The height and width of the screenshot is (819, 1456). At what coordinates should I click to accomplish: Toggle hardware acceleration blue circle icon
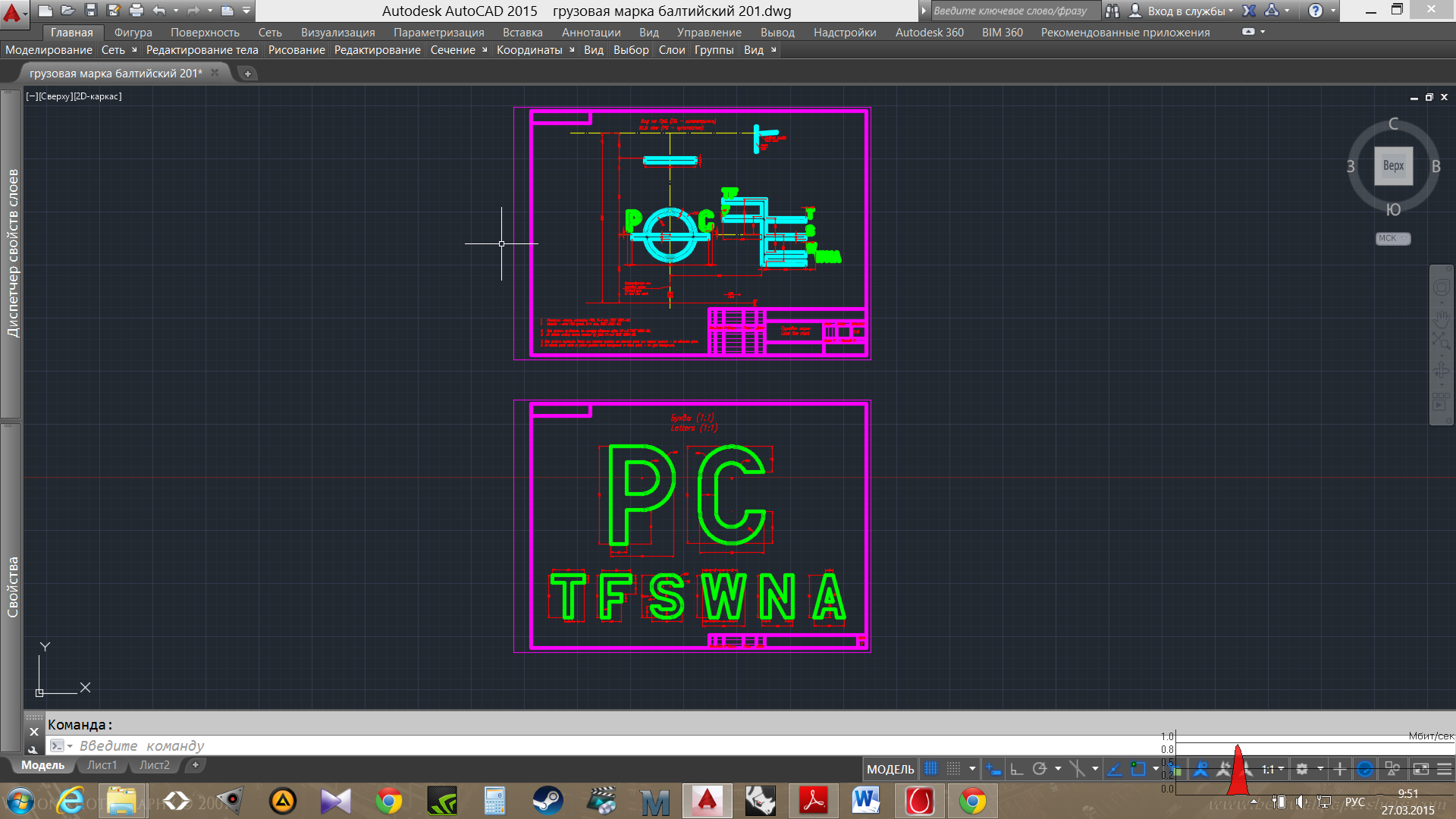click(1364, 769)
